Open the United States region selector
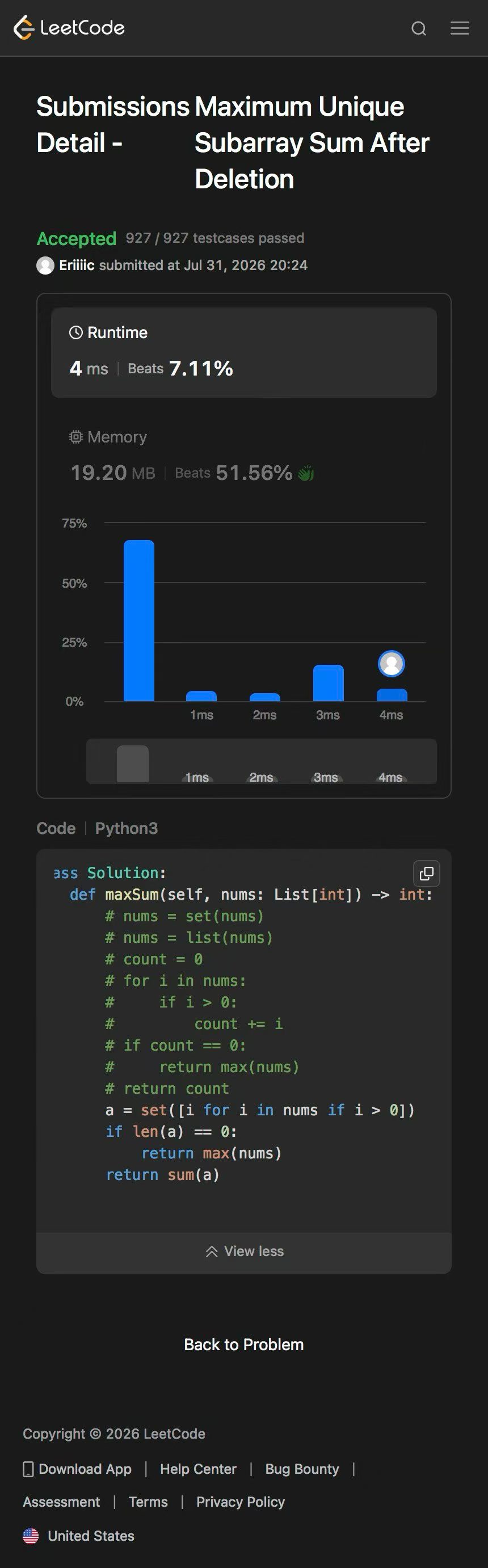The image size is (488, 1568). click(78, 1536)
